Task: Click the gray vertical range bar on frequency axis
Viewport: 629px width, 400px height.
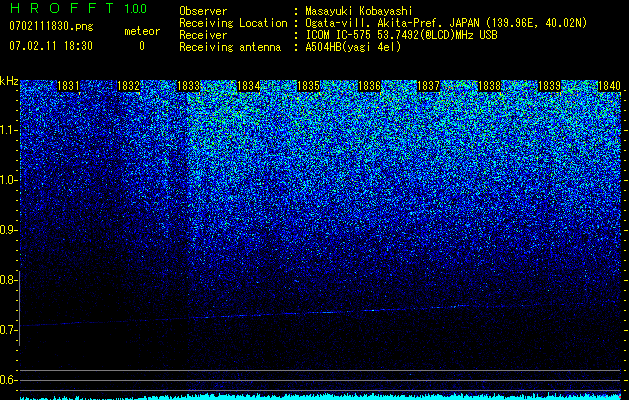Action: click(x=19, y=308)
